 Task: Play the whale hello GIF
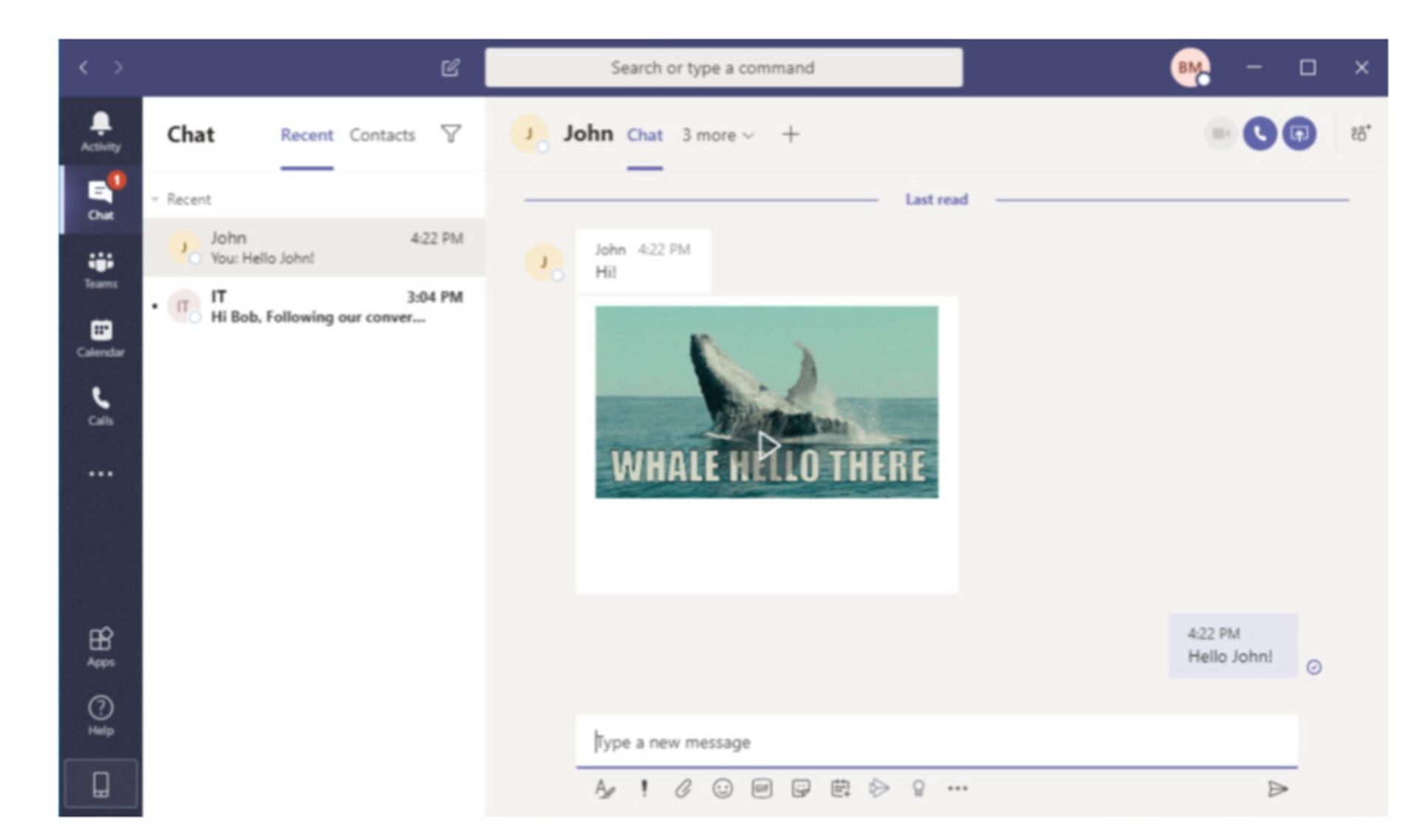[x=768, y=445]
